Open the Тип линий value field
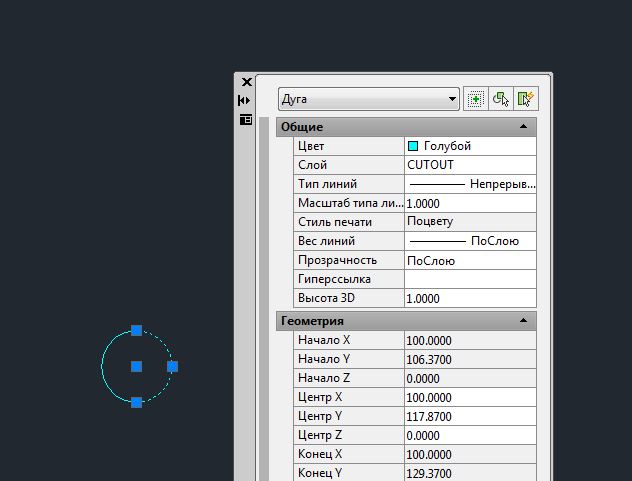Viewport: 632px width, 481px height. coord(470,184)
